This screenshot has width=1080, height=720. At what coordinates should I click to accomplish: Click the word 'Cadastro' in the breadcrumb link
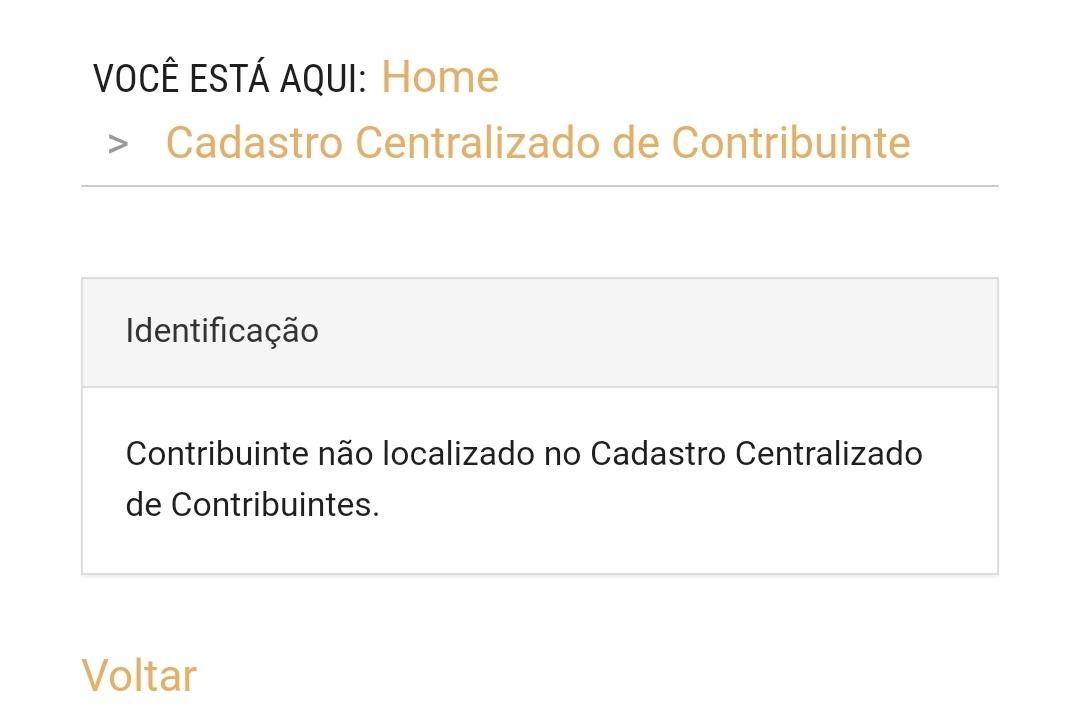(254, 143)
